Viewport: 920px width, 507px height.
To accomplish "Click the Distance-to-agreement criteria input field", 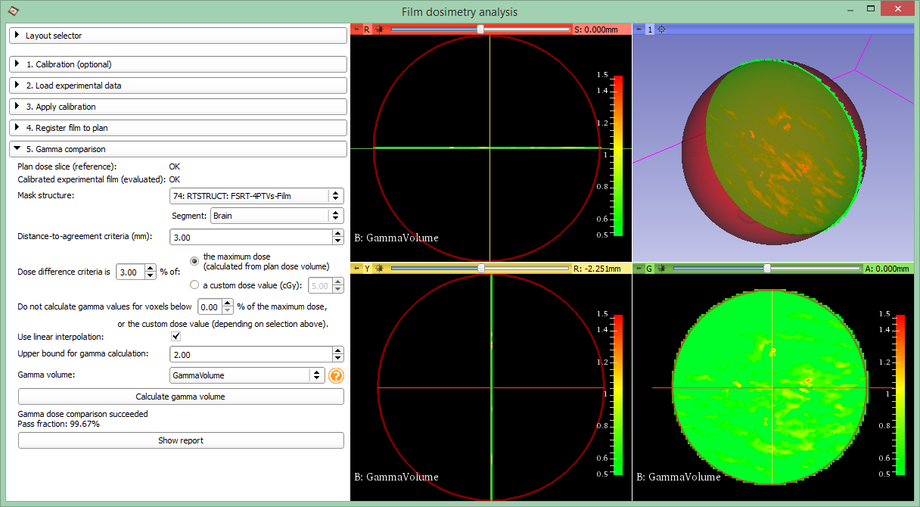I will click(x=245, y=237).
